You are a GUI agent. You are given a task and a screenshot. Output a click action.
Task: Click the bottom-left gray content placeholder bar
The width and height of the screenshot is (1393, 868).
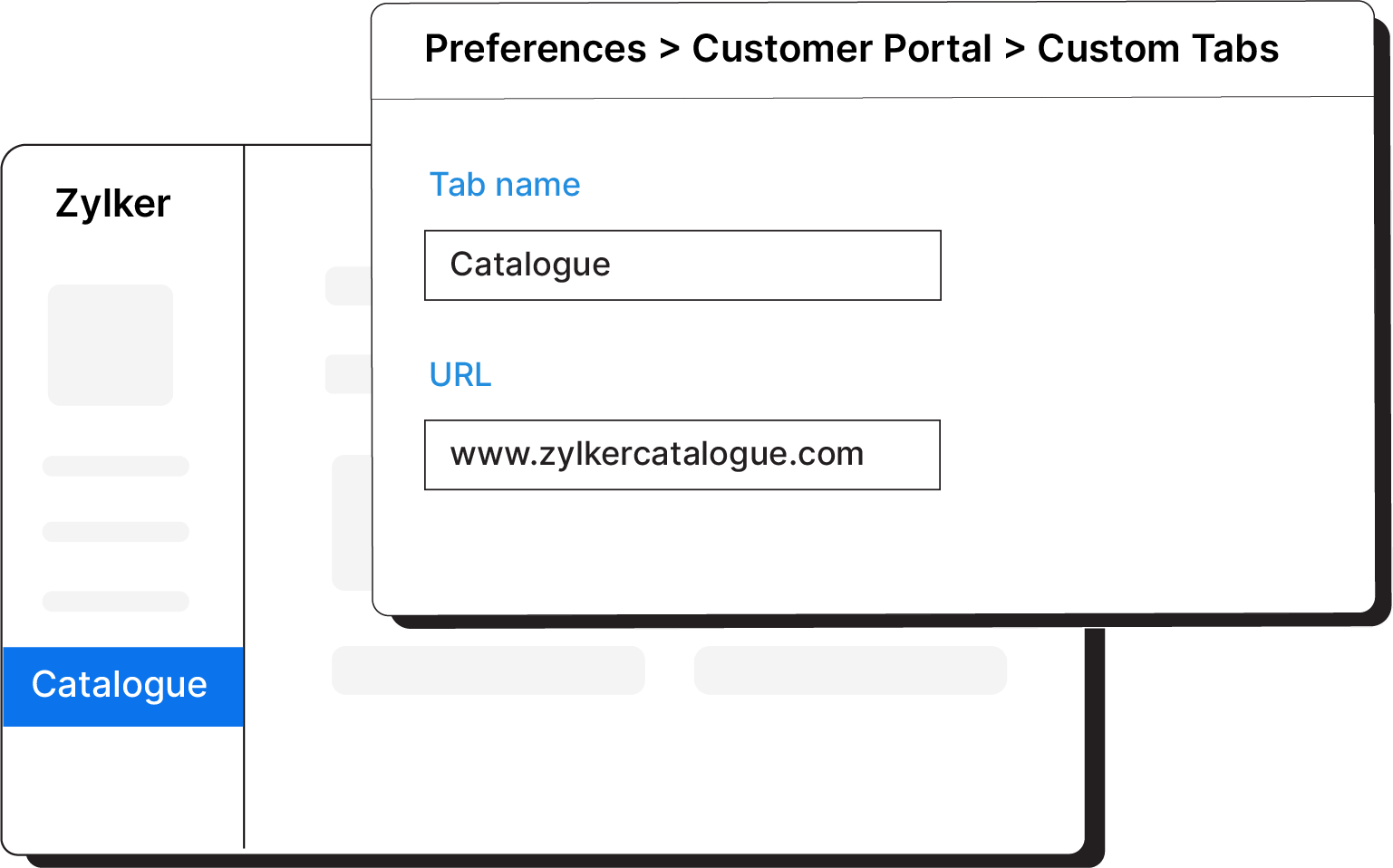coord(488,670)
